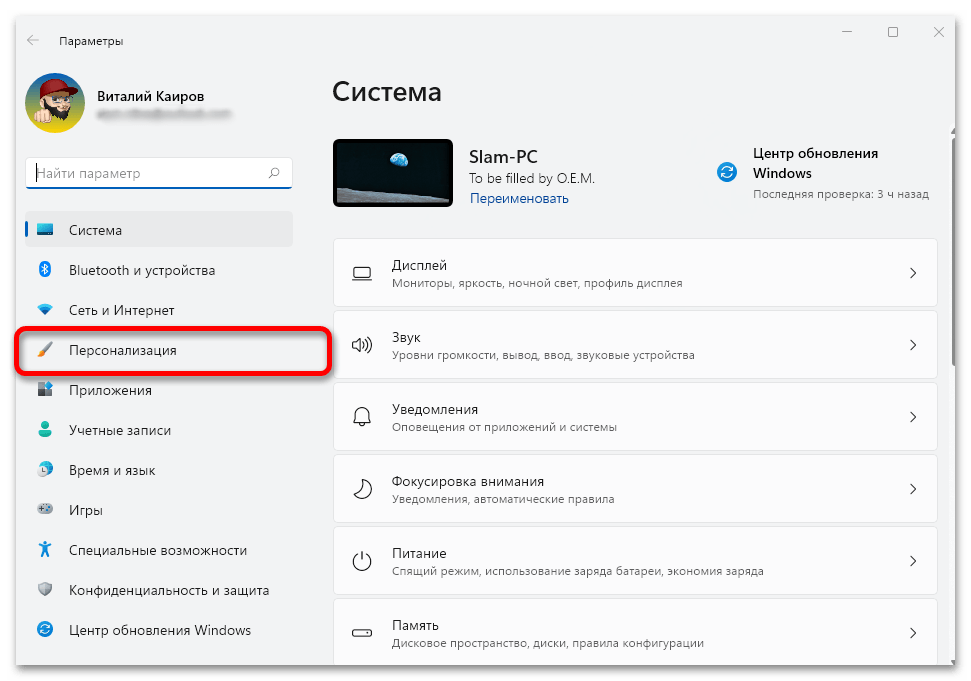Open the Уведомления settings card
Image resolution: width=971 pixels, height=681 pixels.
(x=635, y=417)
